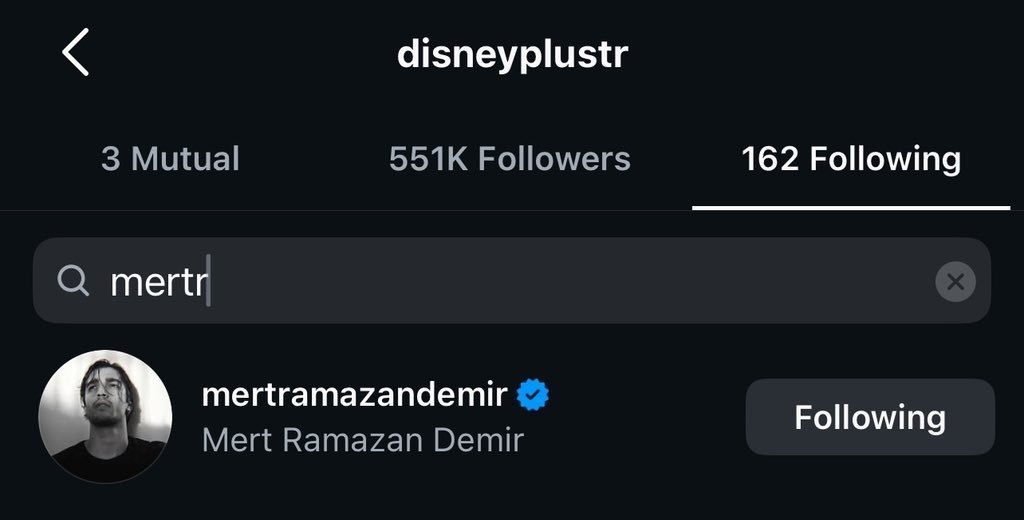Unfollow mertramazandemir via the Following button
The height and width of the screenshot is (520, 1024).
pyautogui.click(x=870, y=417)
